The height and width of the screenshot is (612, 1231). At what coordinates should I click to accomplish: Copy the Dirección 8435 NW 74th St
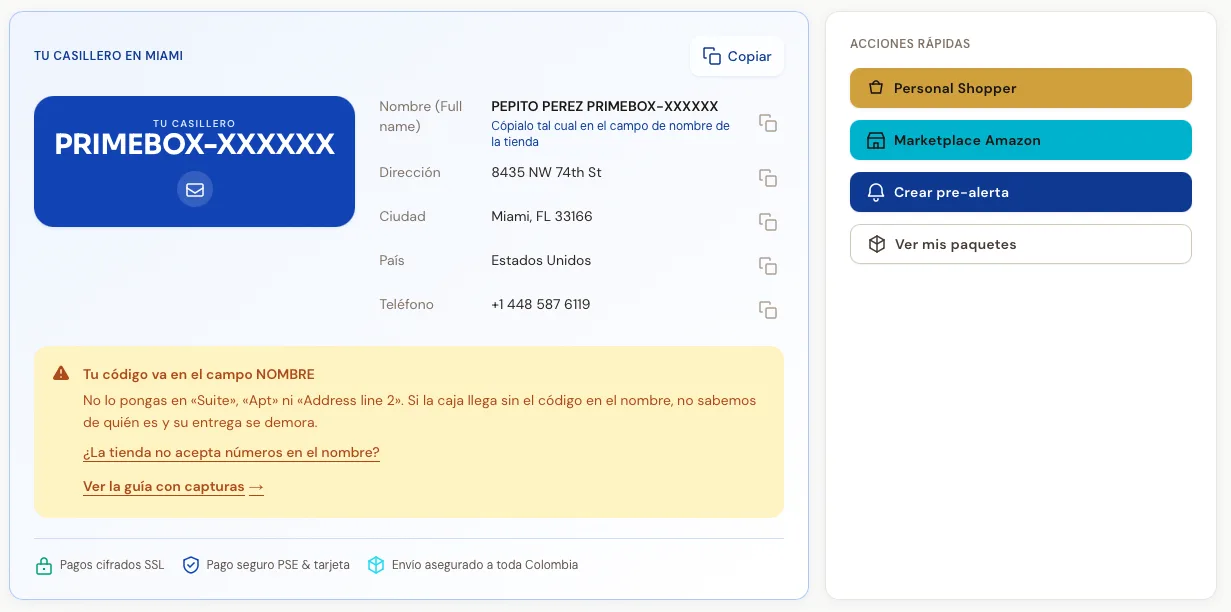tap(768, 178)
